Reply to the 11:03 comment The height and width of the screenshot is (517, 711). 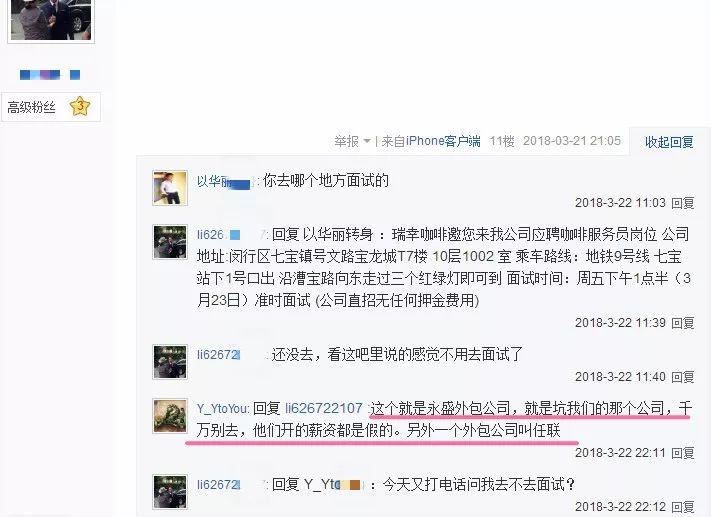pyautogui.click(x=682, y=203)
